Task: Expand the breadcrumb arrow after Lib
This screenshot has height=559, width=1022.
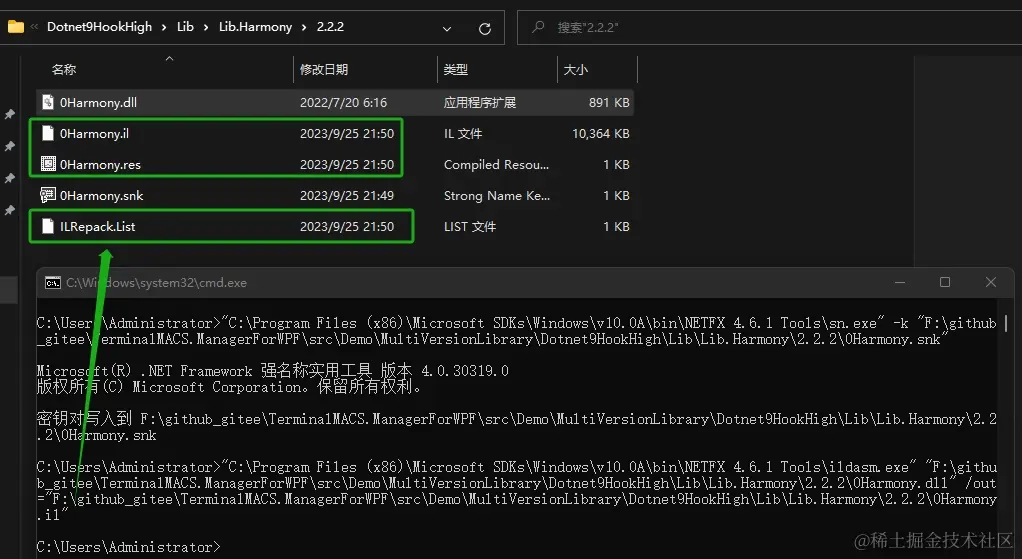Action: tap(206, 27)
